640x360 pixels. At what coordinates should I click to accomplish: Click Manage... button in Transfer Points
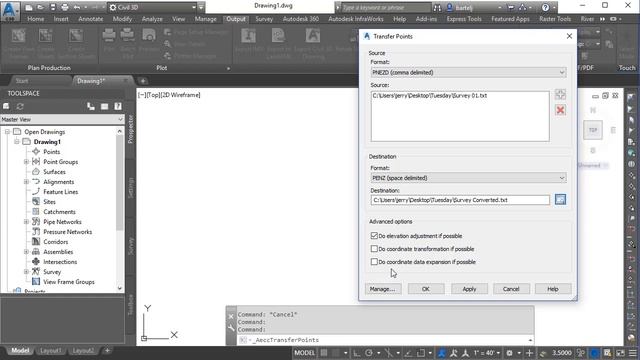point(382,289)
